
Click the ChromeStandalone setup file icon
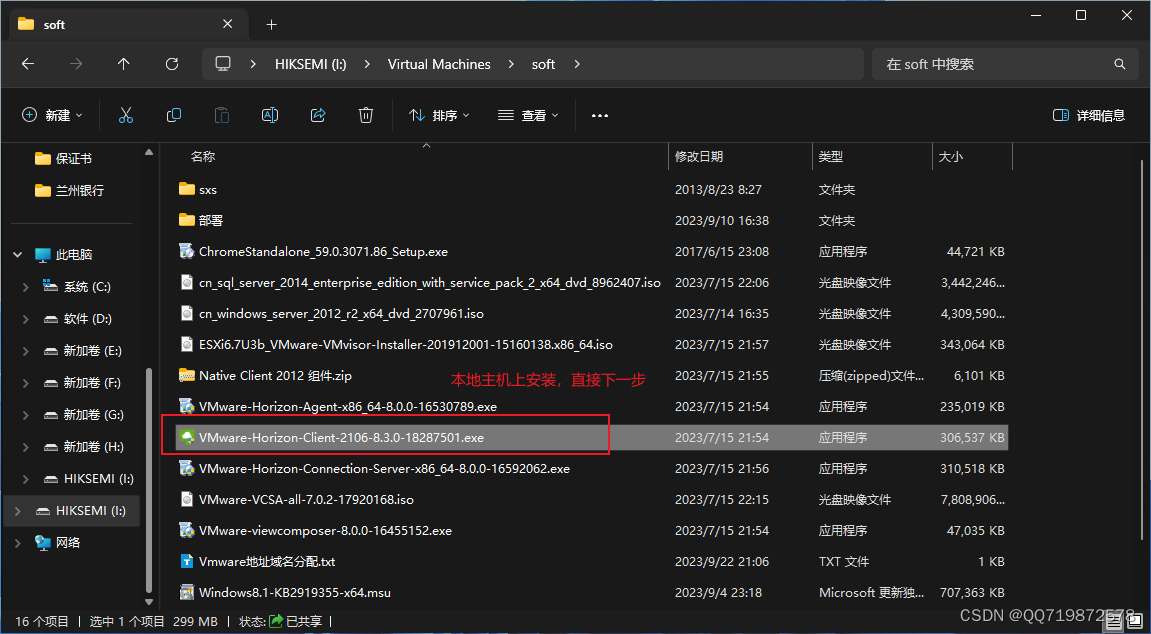click(x=187, y=251)
